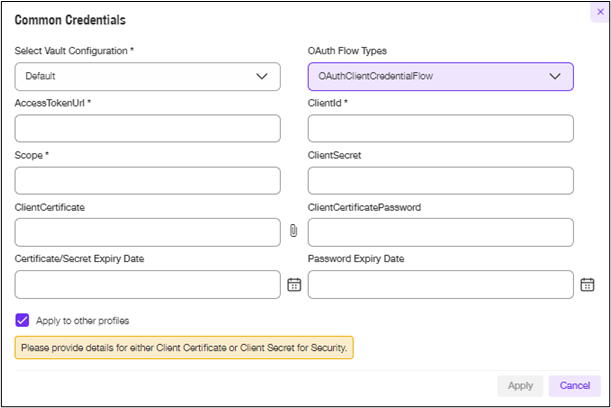
Task: Open calendar picker for Password Expiry Date
Action: (587, 285)
